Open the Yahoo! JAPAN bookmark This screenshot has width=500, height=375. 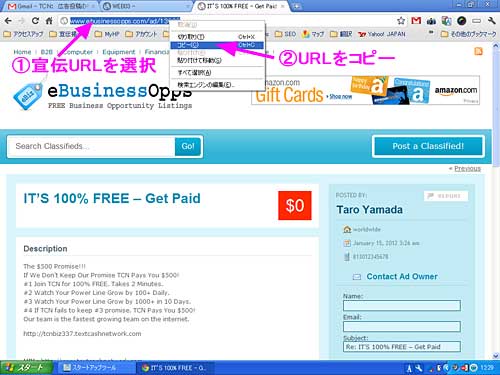pos(382,34)
